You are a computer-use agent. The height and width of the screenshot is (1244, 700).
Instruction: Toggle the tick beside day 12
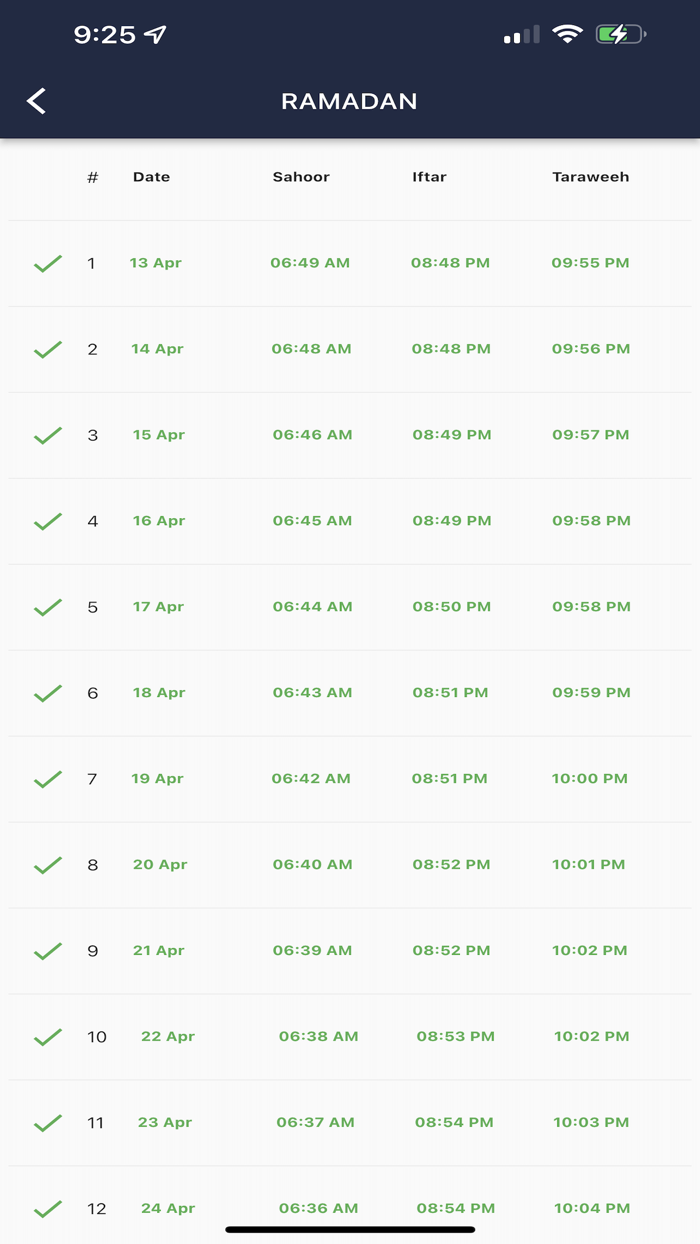(x=48, y=1210)
